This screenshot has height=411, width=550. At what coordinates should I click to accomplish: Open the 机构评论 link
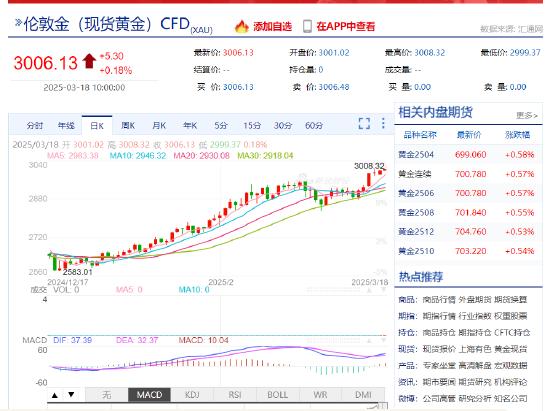click(x=511, y=382)
